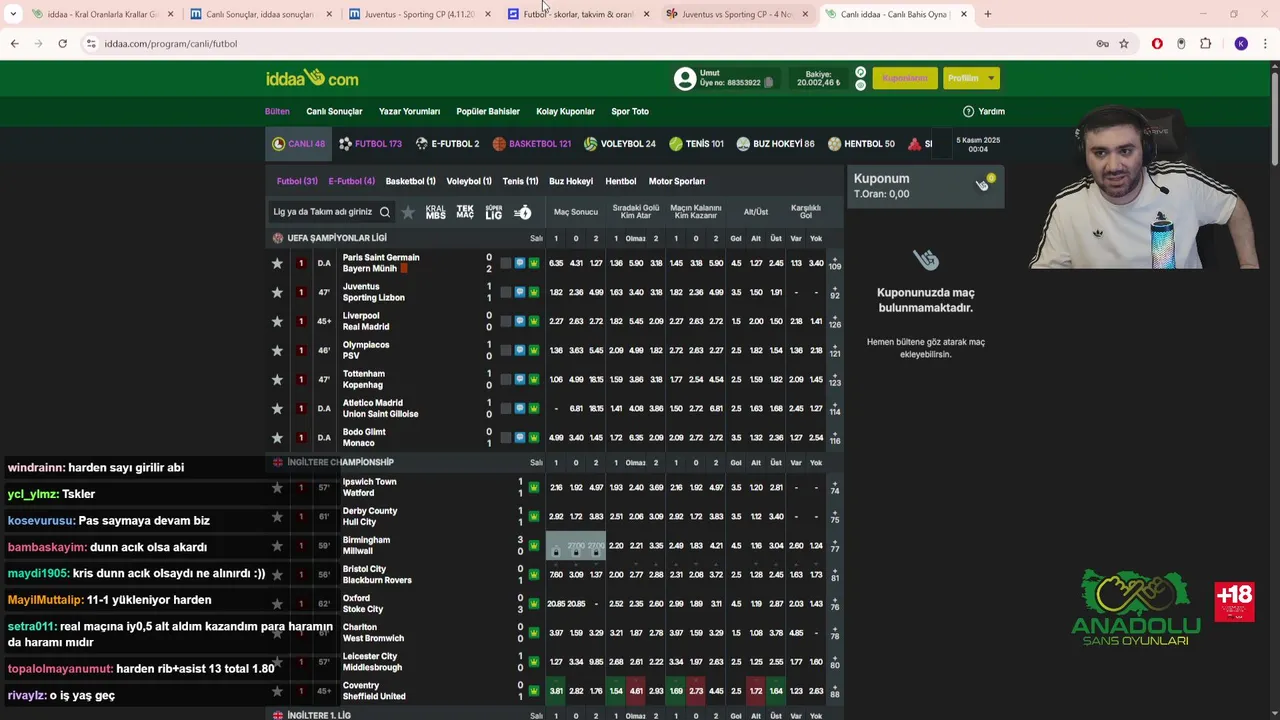This screenshot has height=720, width=1280.
Task: Toggle the TEK MAÇ filter
Action: point(465,212)
